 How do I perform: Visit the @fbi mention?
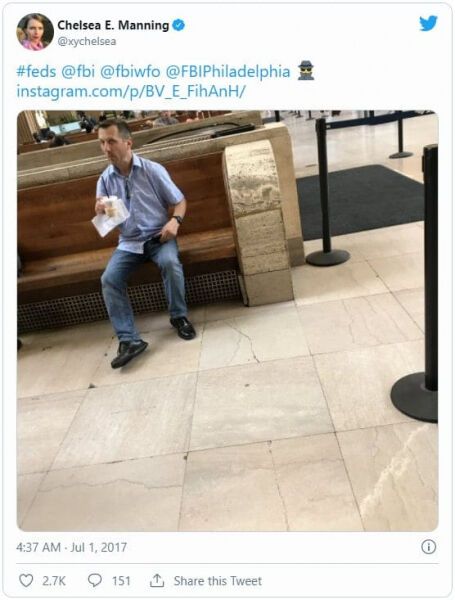(x=78, y=72)
